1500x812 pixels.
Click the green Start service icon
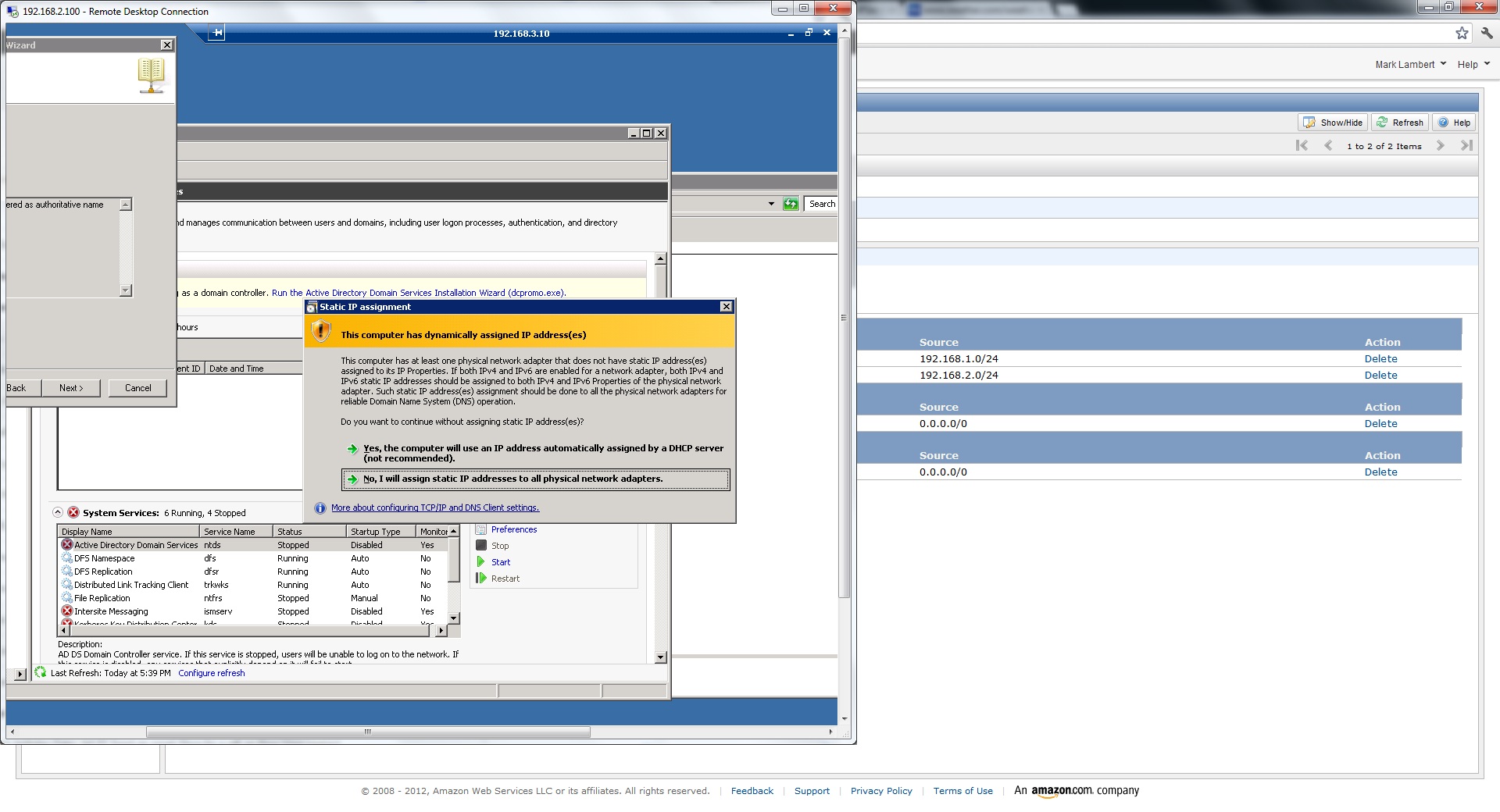pos(481,562)
